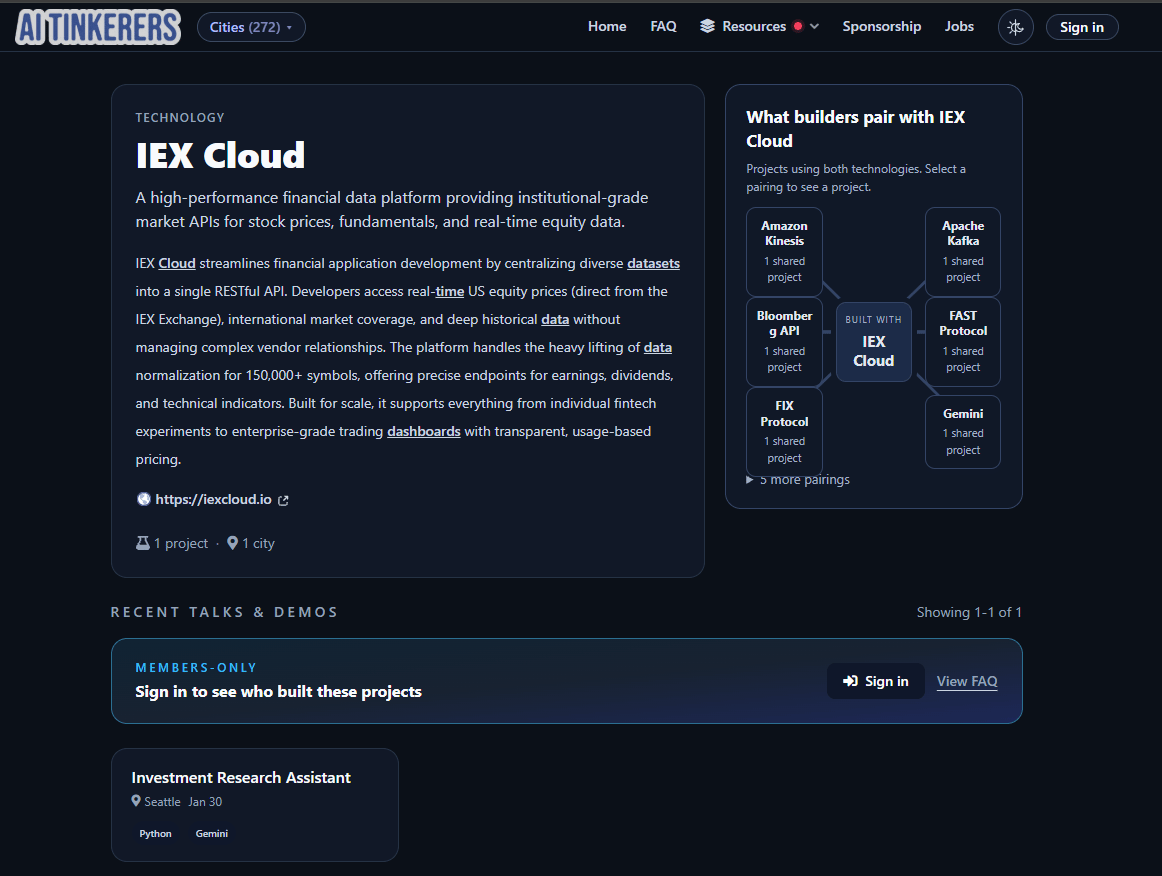The width and height of the screenshot is (1162, 876).
Task: Click the map pin icon next to 1 city
Action: pos(233,543)
